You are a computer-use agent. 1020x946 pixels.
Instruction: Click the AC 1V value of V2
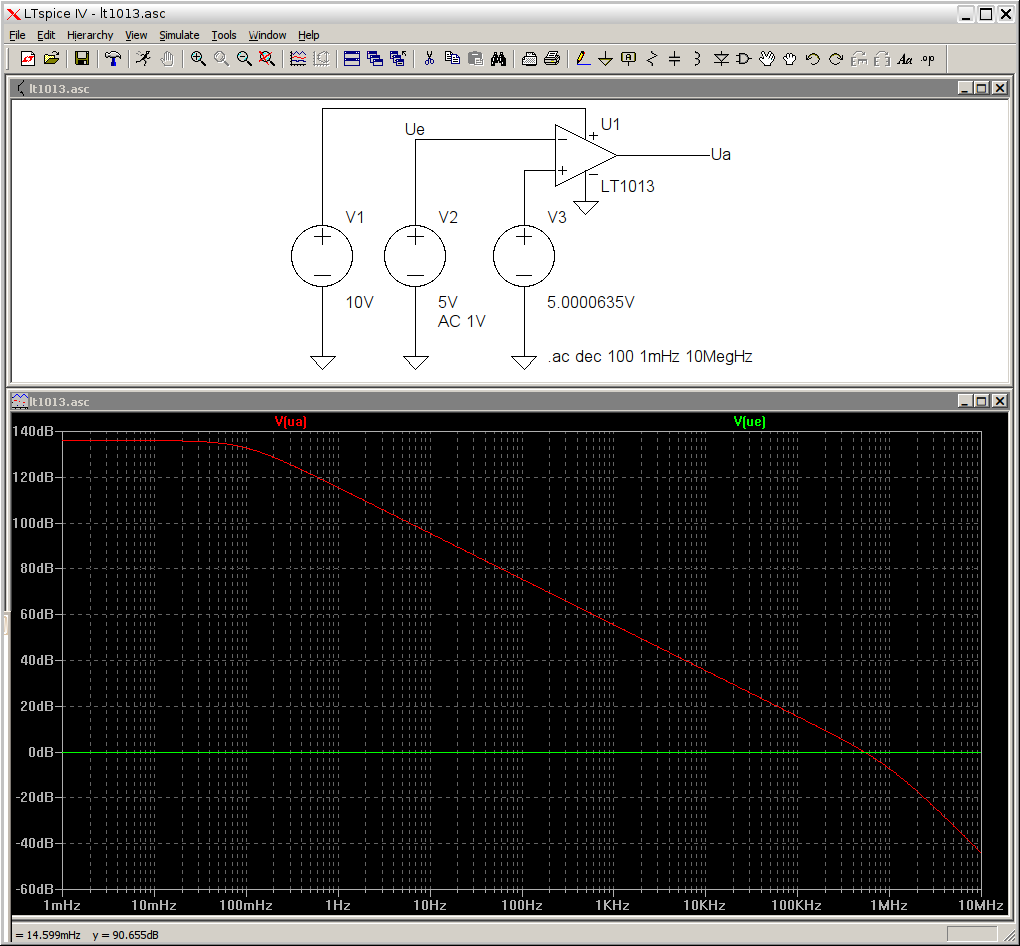point(462,321)
